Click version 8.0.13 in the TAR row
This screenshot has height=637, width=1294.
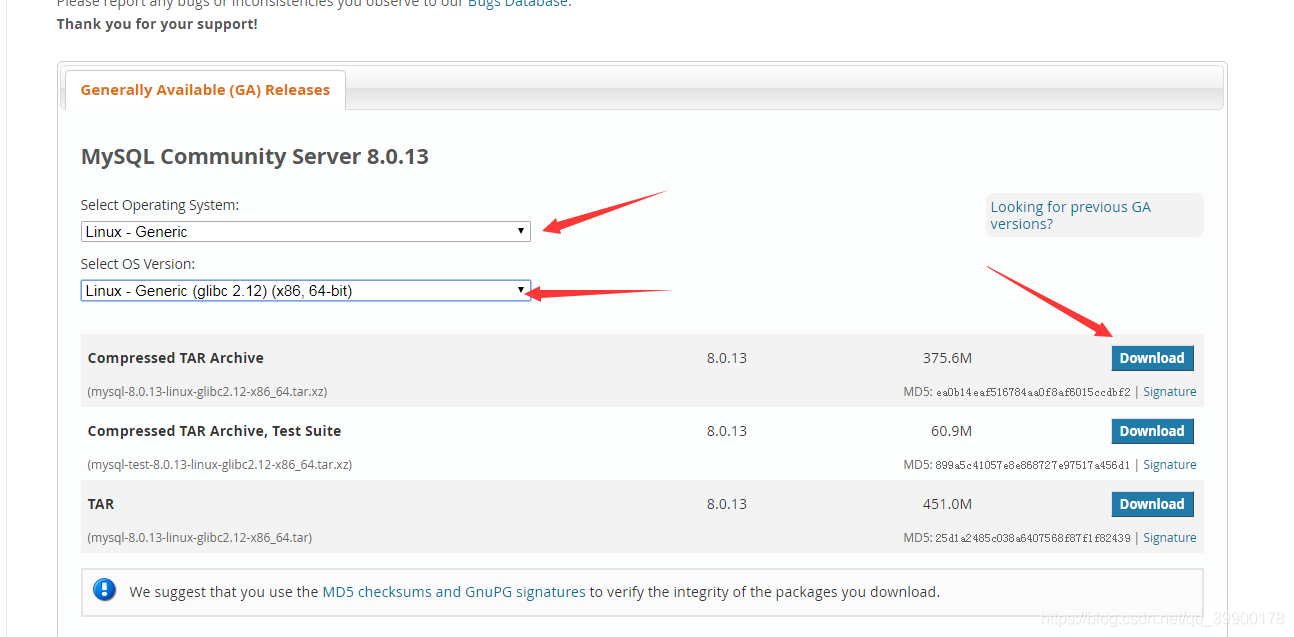[x=727, y=504]
